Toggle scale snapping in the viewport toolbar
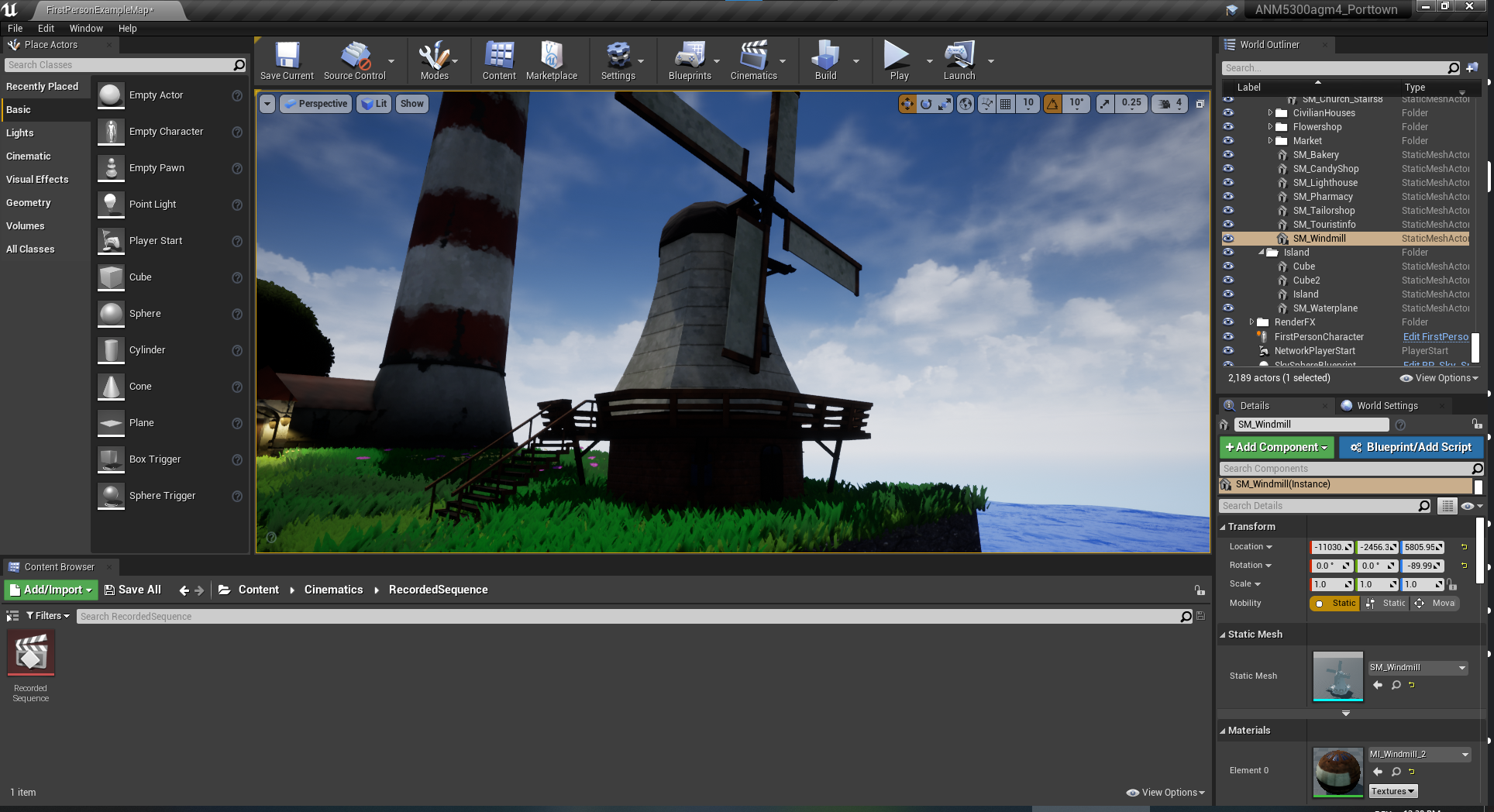The image size is (1494, 812). [1104, 104]
